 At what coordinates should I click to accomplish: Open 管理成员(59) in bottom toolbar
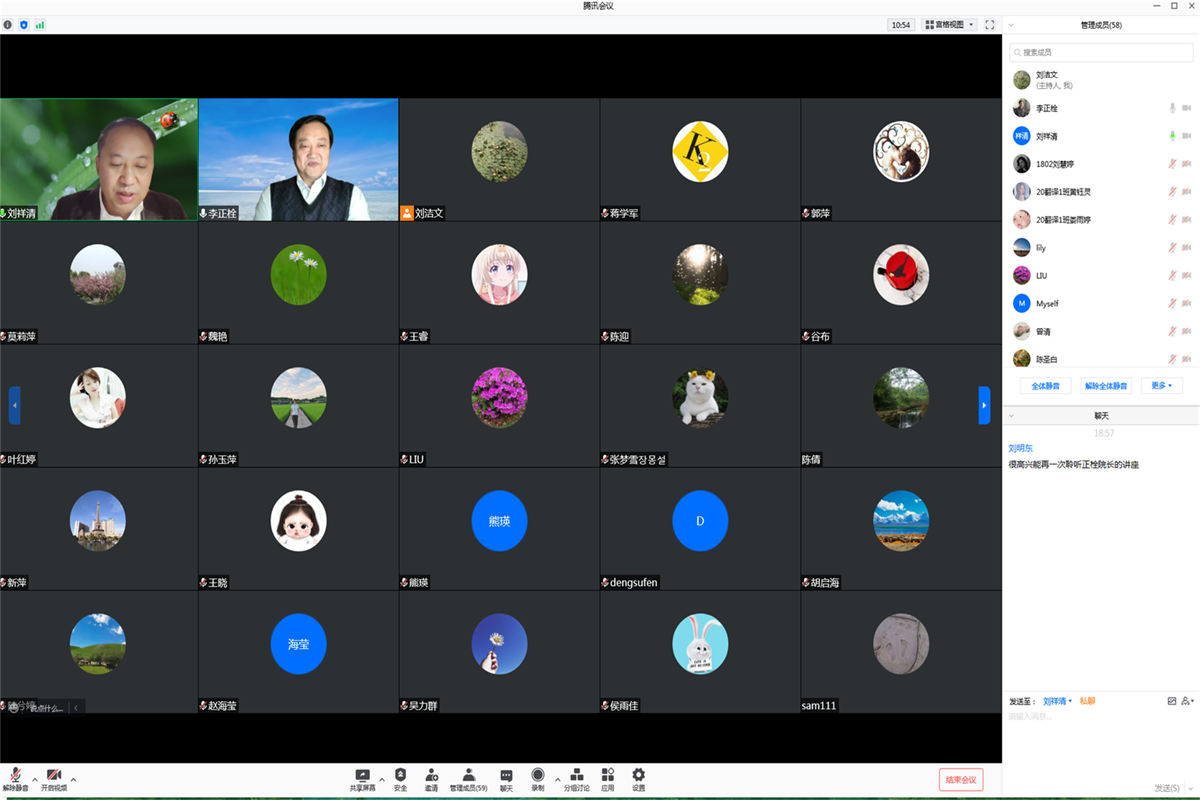[x=468, y=778]
